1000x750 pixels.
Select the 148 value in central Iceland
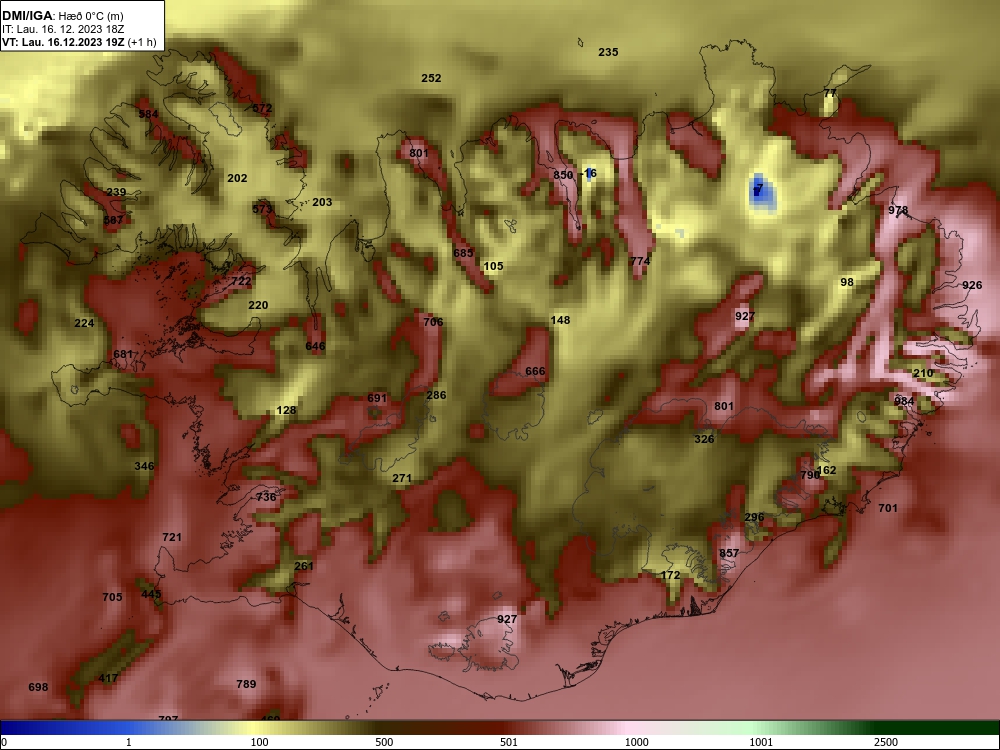tap(560, 320)
